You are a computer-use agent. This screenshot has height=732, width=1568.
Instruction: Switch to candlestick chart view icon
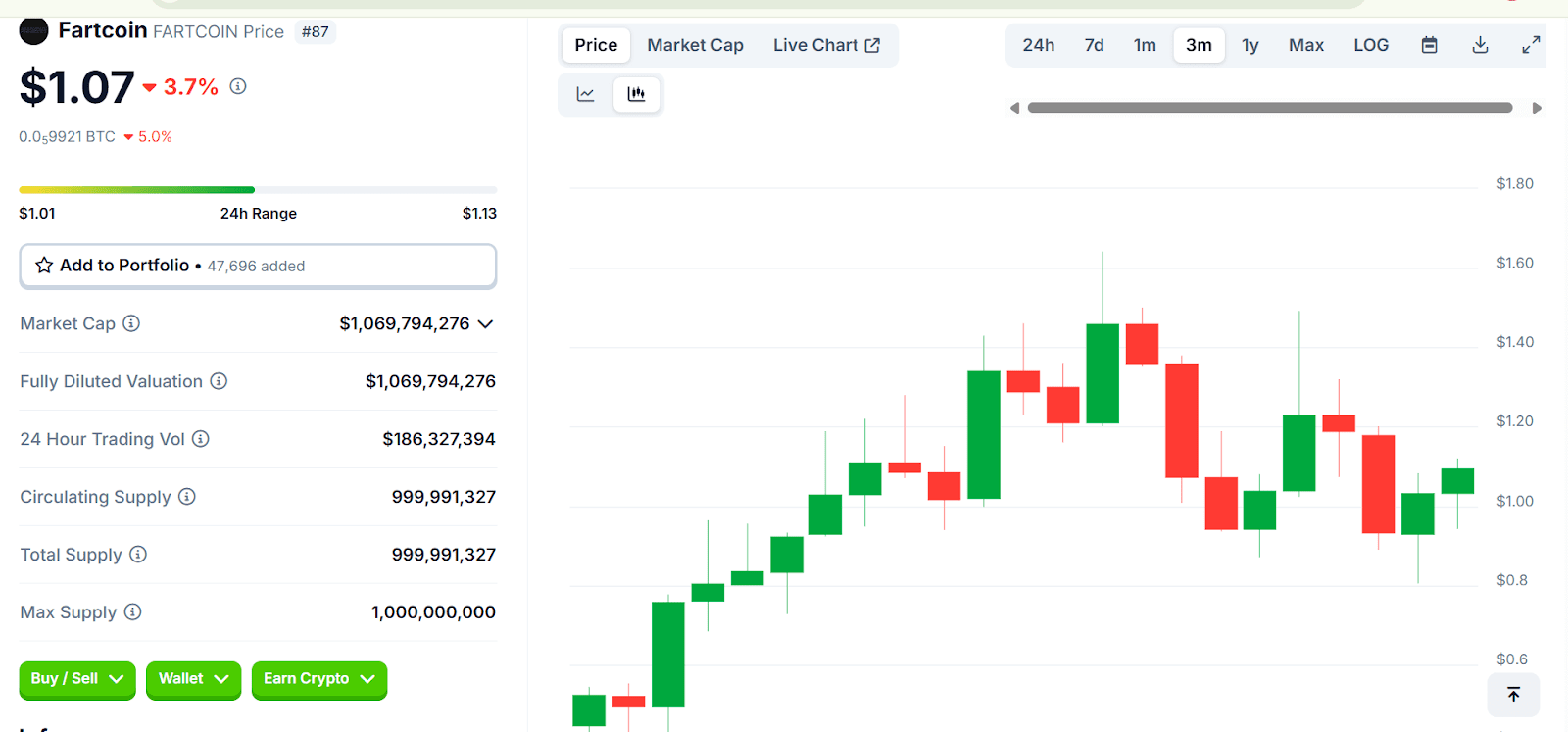pos(637,94)
